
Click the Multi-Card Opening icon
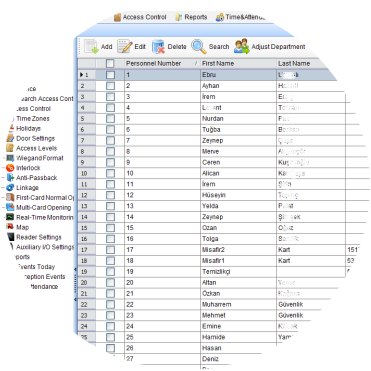tap(10, 207)
